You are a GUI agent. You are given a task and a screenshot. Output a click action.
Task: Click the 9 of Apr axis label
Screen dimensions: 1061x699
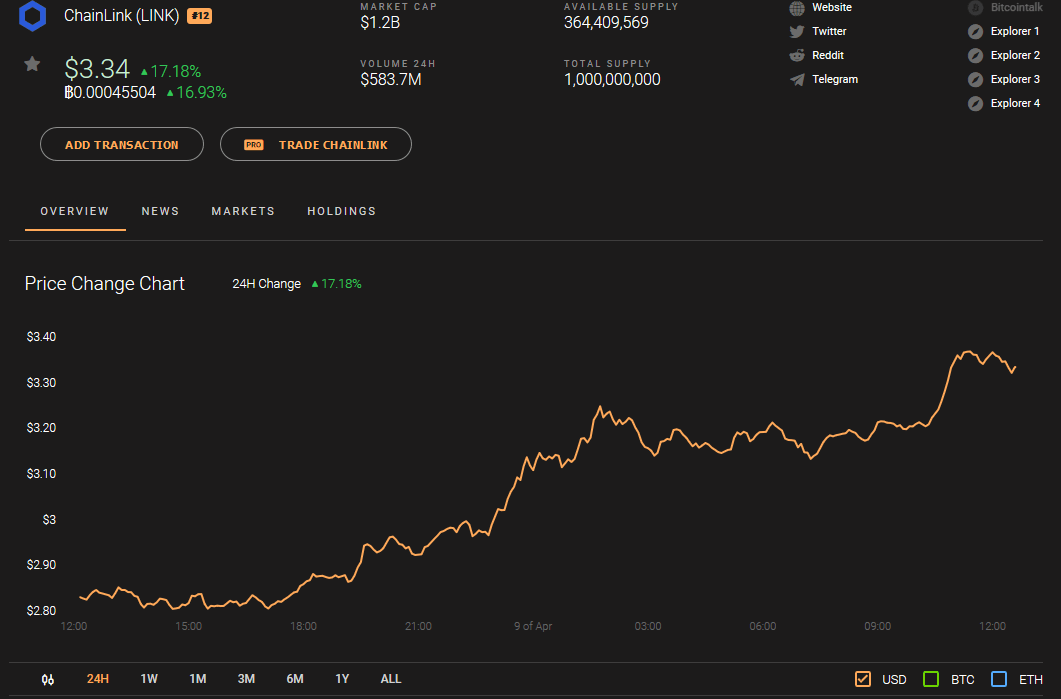[x=533, y=627]
